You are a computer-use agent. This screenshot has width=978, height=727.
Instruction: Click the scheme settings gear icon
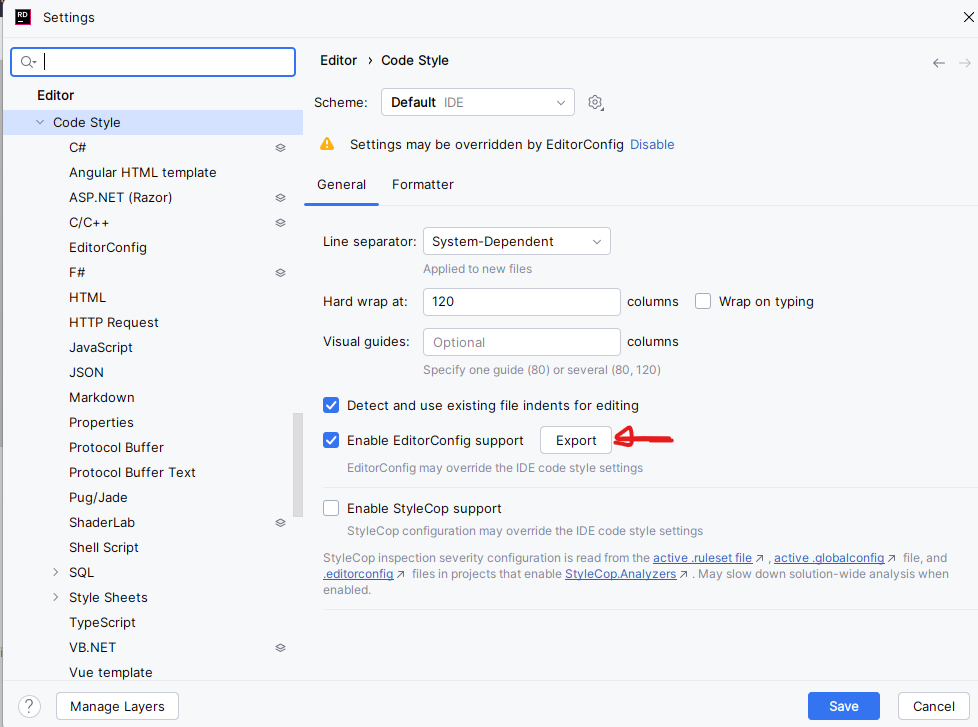coord(596,102)
